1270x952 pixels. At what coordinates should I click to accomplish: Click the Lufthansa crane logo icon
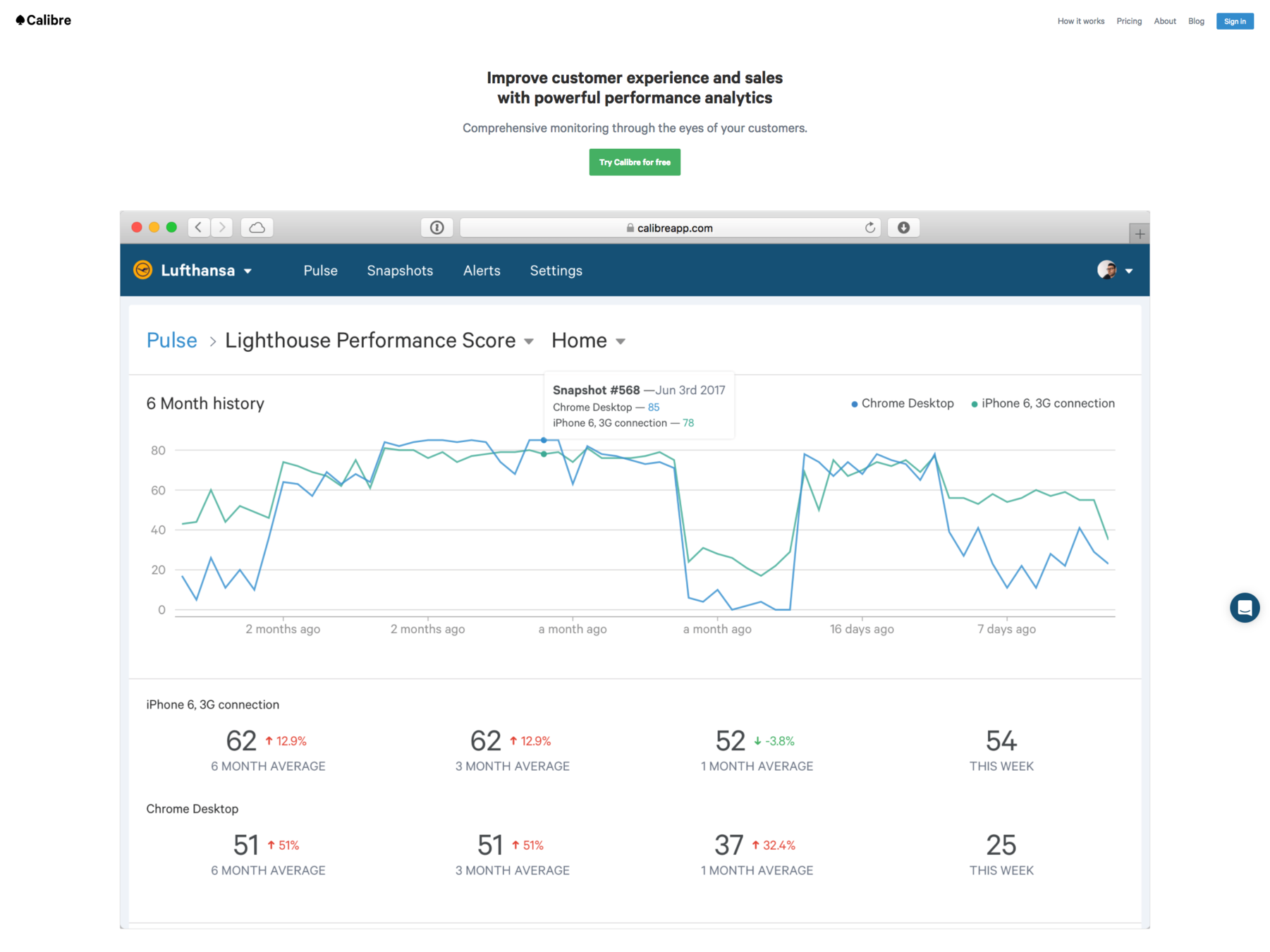143,270
